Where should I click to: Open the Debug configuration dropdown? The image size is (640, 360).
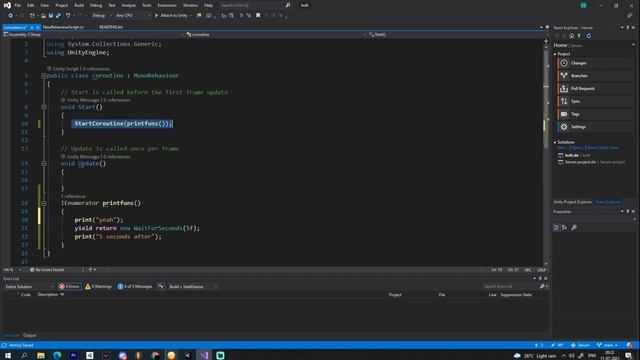click(102, 16)
